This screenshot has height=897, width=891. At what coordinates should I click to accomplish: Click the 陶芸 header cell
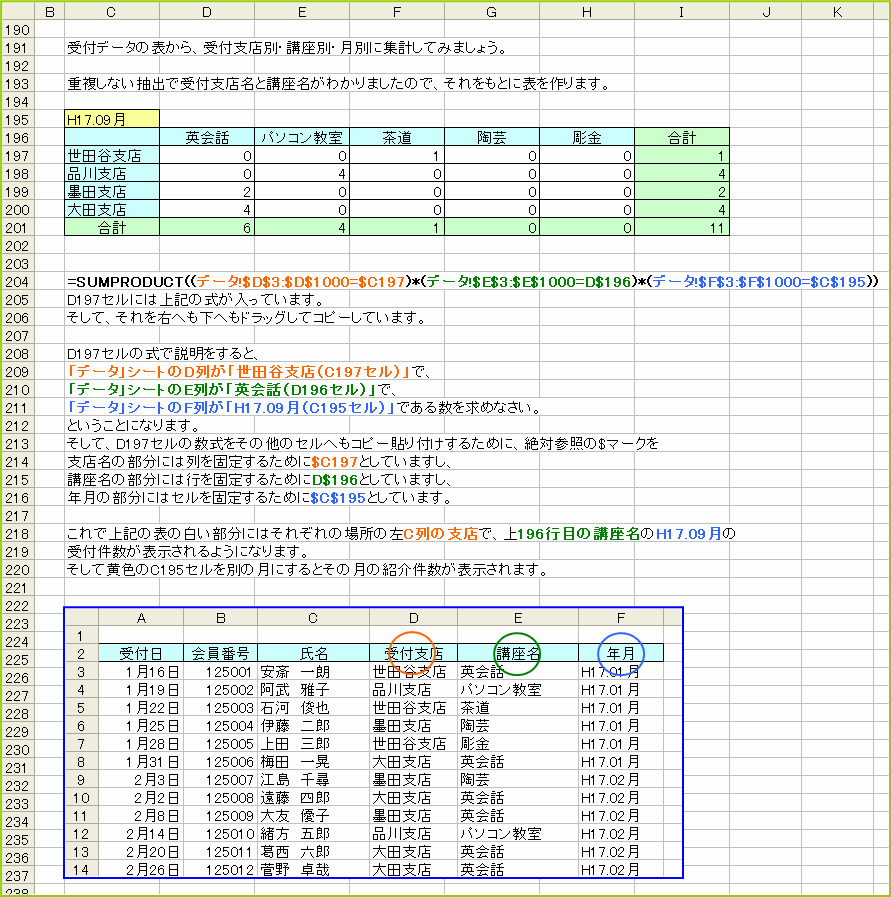point(491,137)
